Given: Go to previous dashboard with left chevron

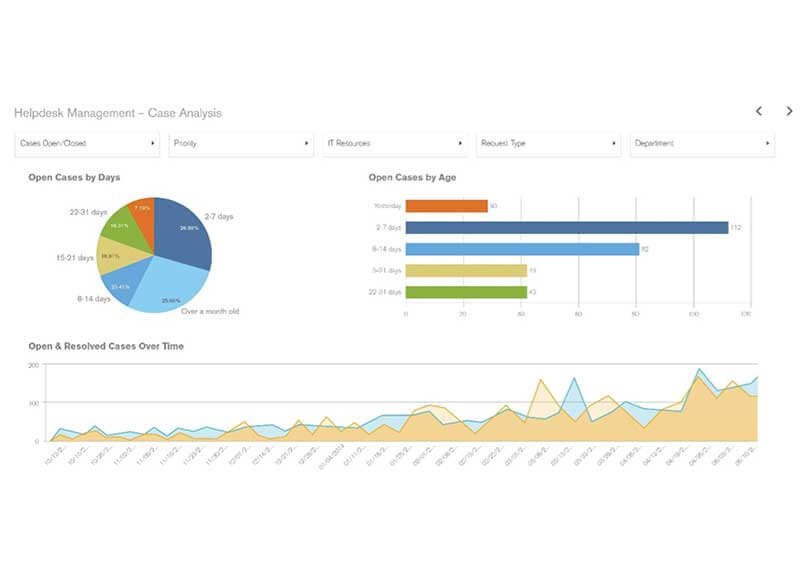Looking at the screenshot, I should 759,111.
